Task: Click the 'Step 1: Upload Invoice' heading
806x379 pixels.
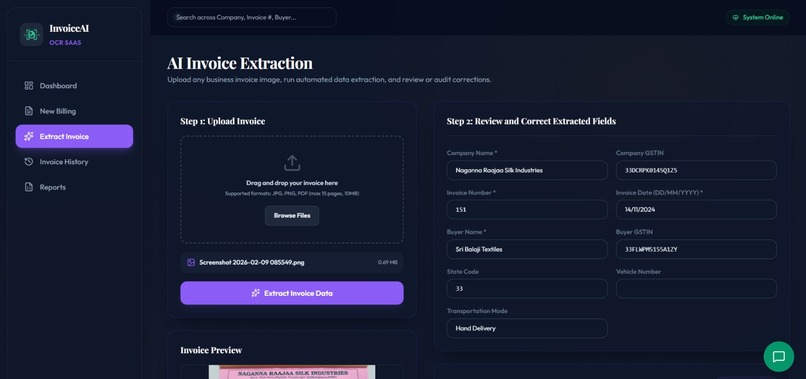Action: tap(223, 121)
